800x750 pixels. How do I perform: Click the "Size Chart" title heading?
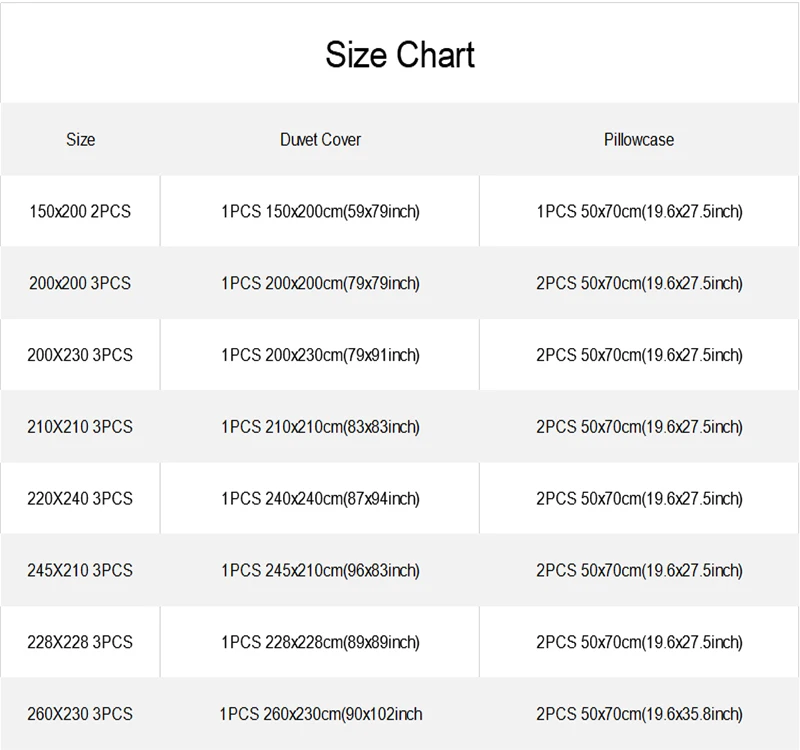(x=400, y=54)
